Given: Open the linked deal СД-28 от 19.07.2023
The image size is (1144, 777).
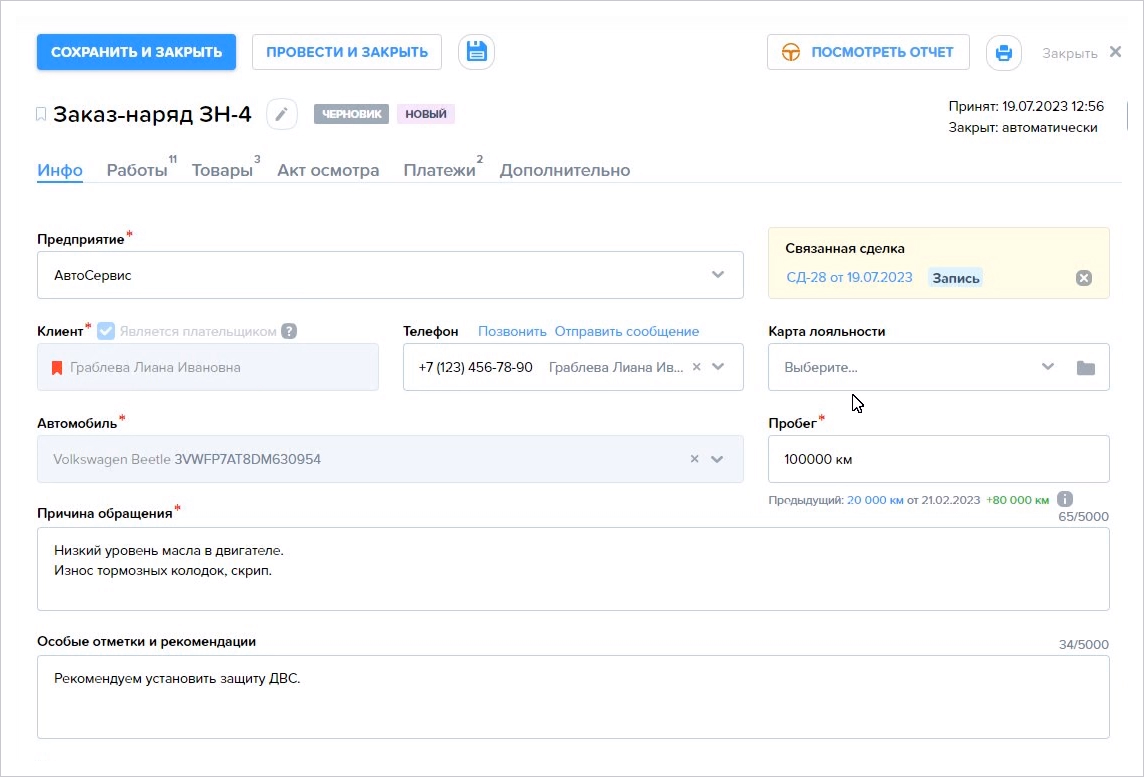Looking at the screenshot, I should click(849, 277).
